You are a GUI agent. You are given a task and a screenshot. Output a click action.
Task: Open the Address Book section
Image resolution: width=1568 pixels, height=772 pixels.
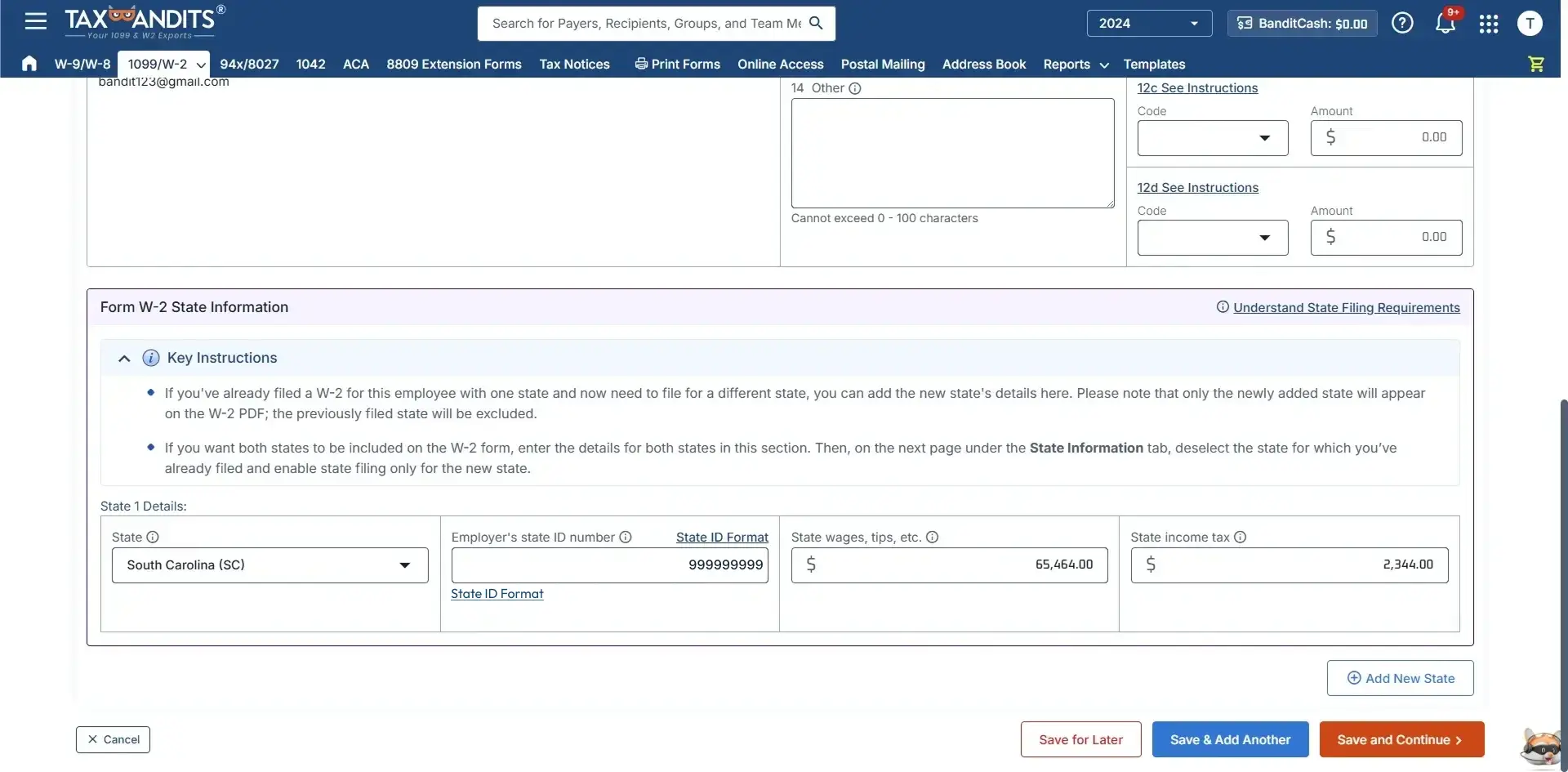click(x=982, y=65)
